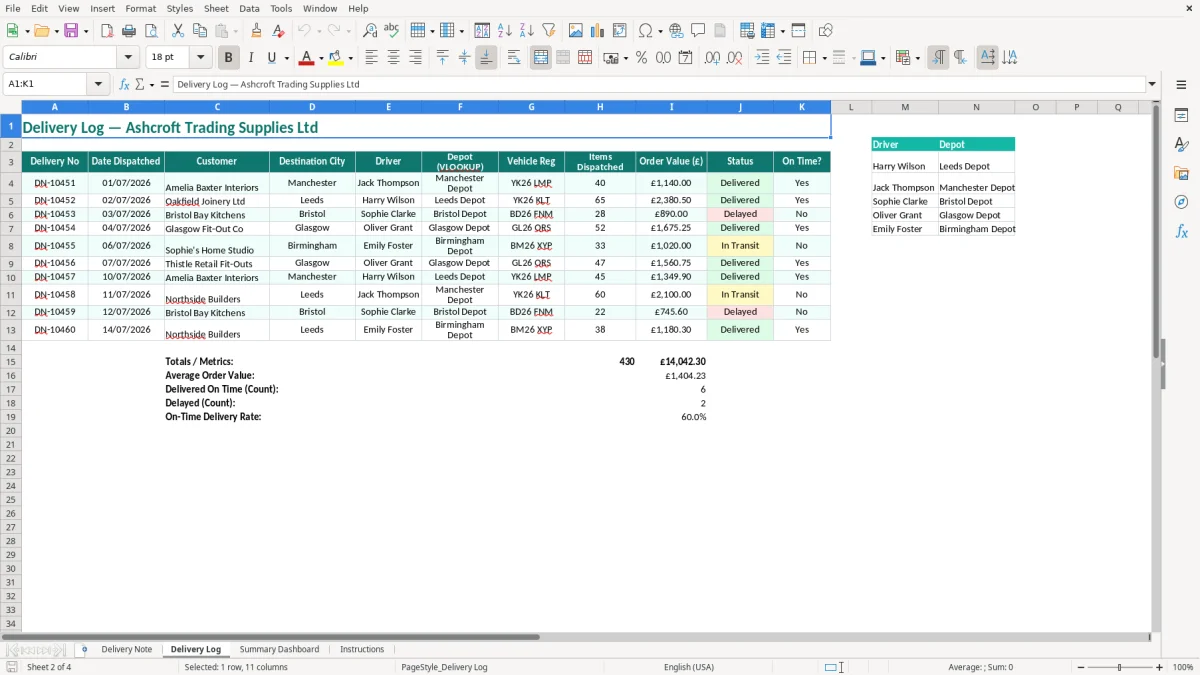1200x675 pixels.
Task: Add a new sheet with the plus button
Action: [84, 650]
